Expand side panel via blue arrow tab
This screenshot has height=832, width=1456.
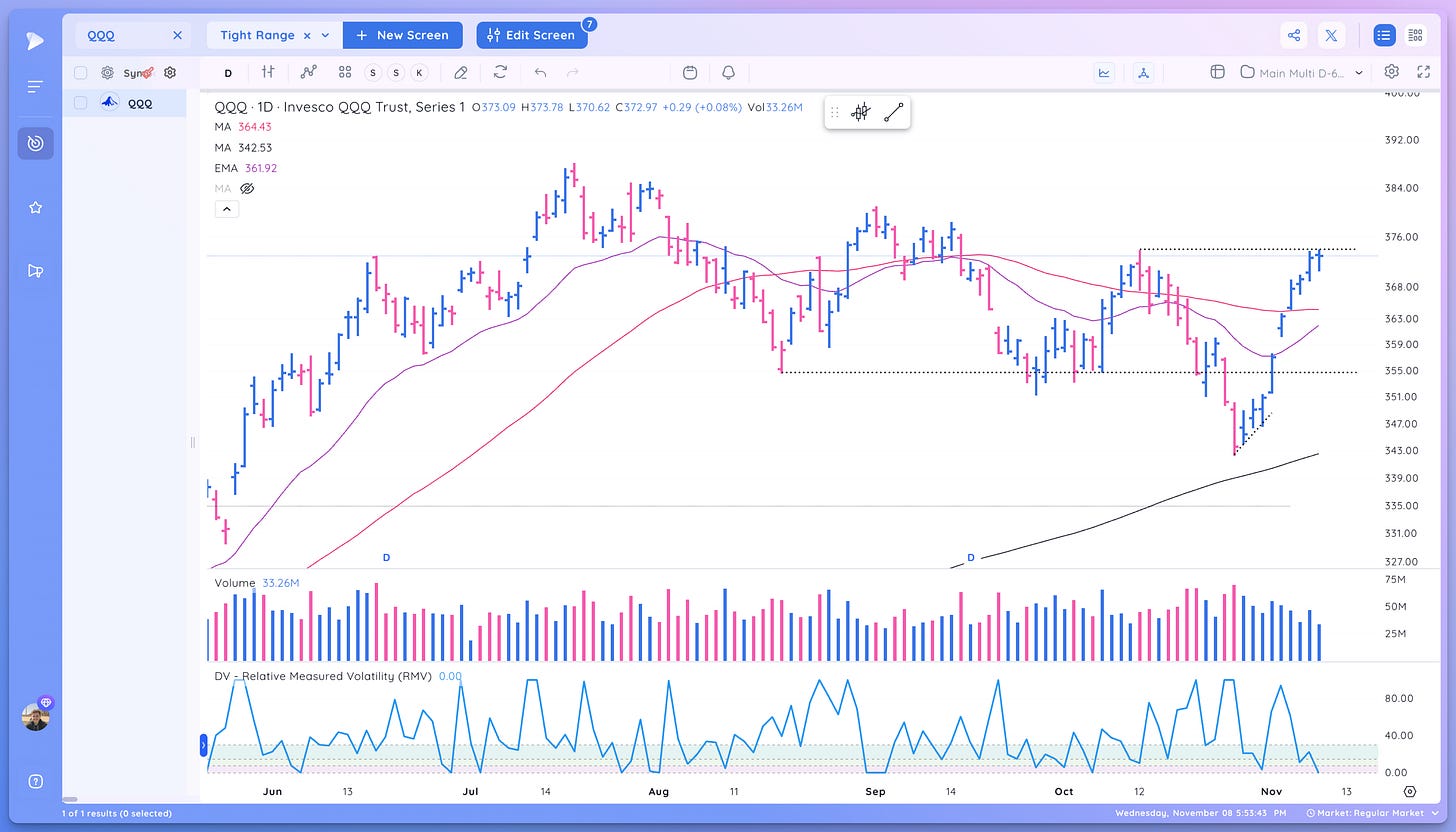(x=204, y=745)
